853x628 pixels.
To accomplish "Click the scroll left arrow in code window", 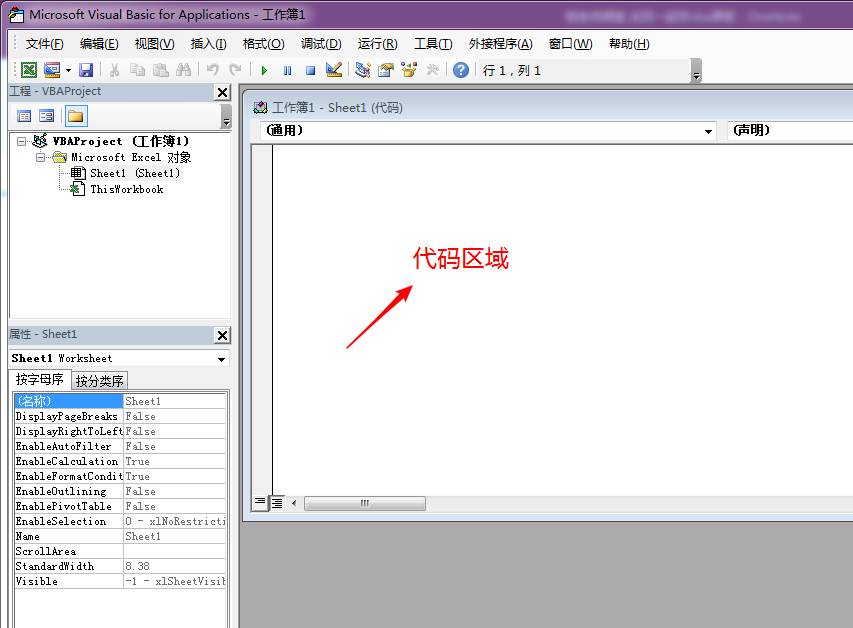I will click(x=294, y=503).
